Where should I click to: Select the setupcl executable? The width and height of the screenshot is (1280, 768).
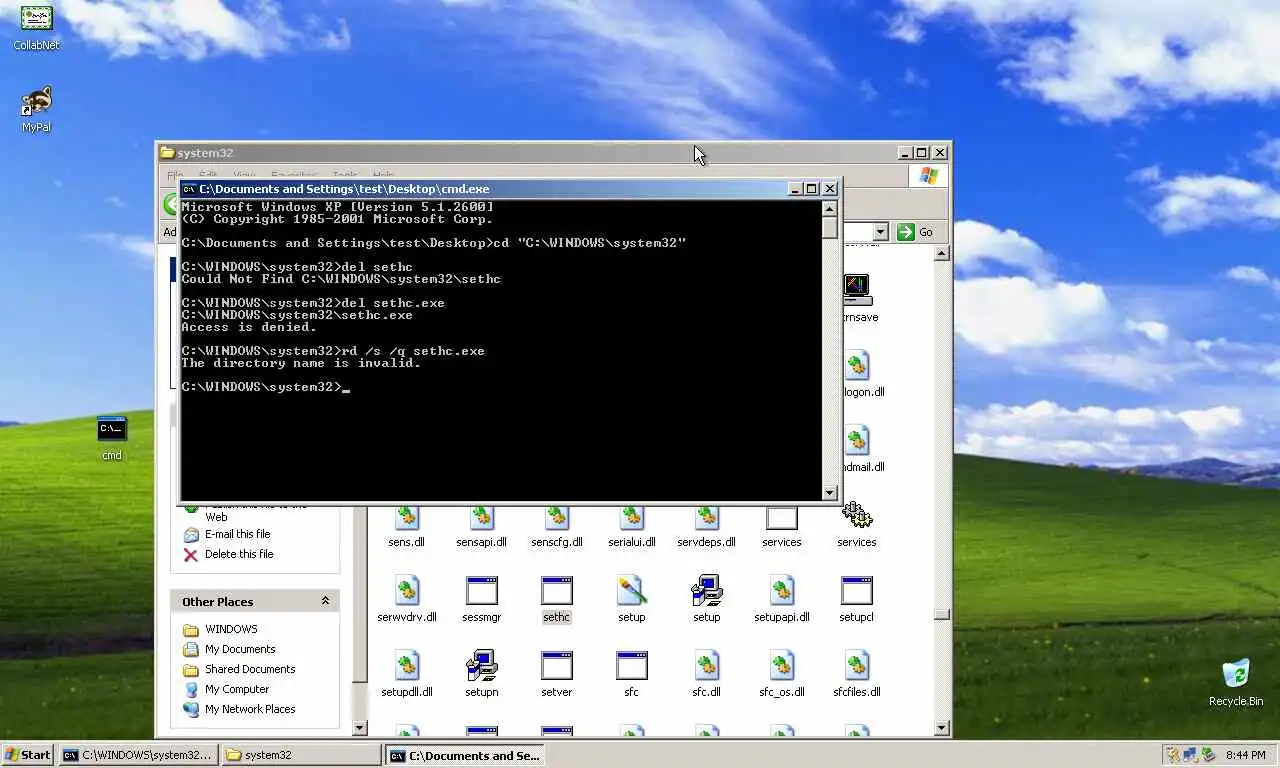tap(857, 599)
